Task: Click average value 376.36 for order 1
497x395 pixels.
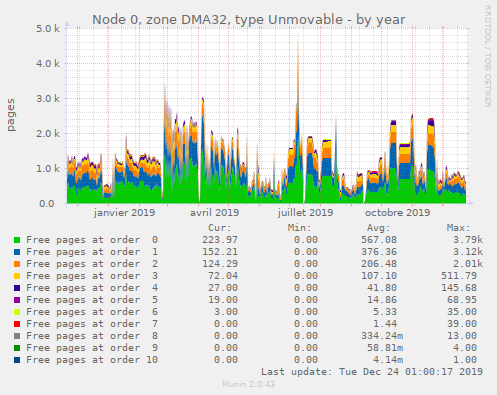Action: (379, 252)
